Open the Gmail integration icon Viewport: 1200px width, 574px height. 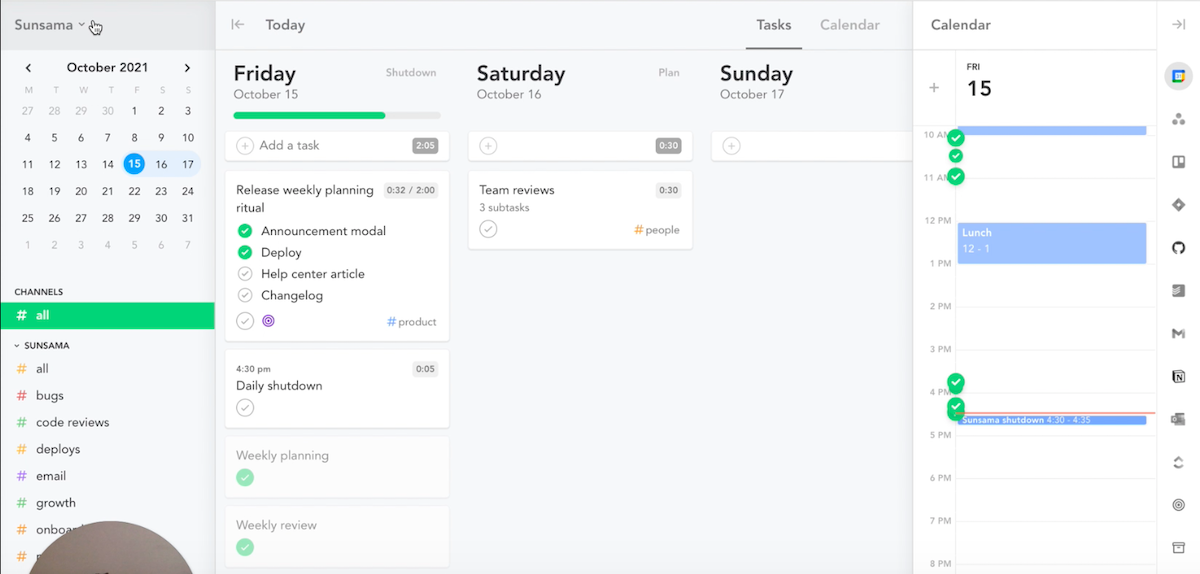tap(1178, 334)
